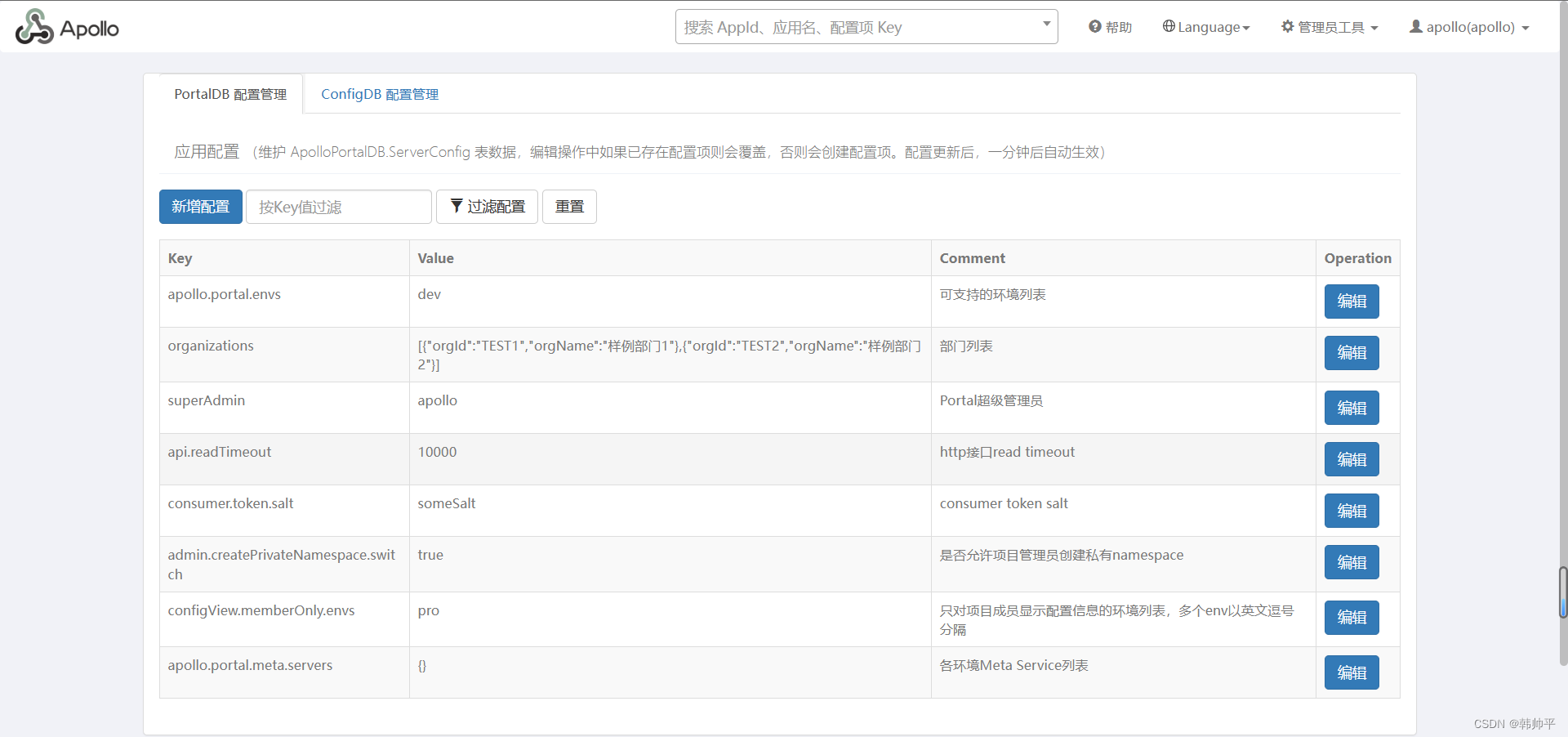Screen dimensions: 1568x737
Task: Edit the apollo.portal.envs configuration
Action: [1351, 301]
